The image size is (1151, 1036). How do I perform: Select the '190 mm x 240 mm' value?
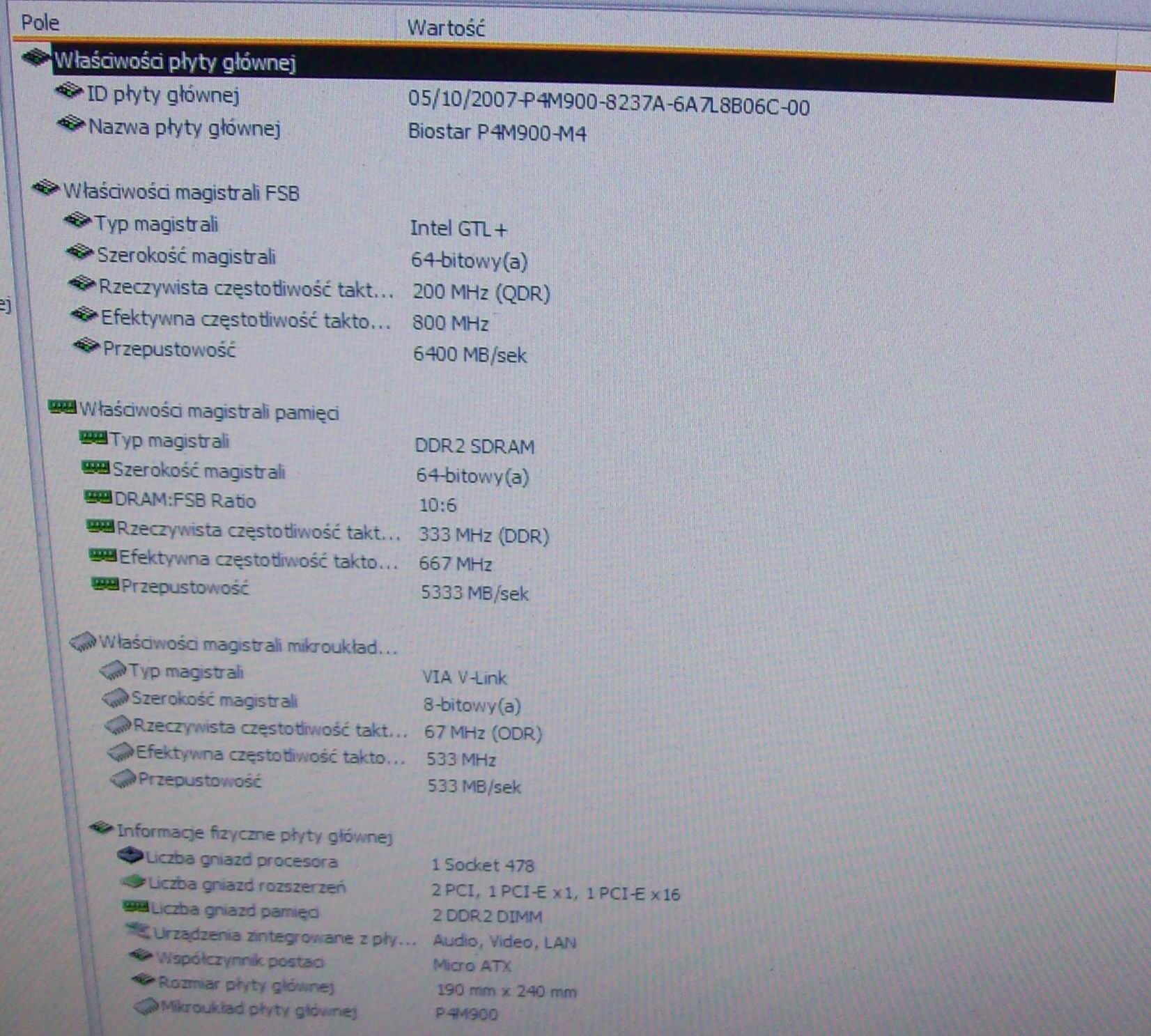click(x=507, y=990)
